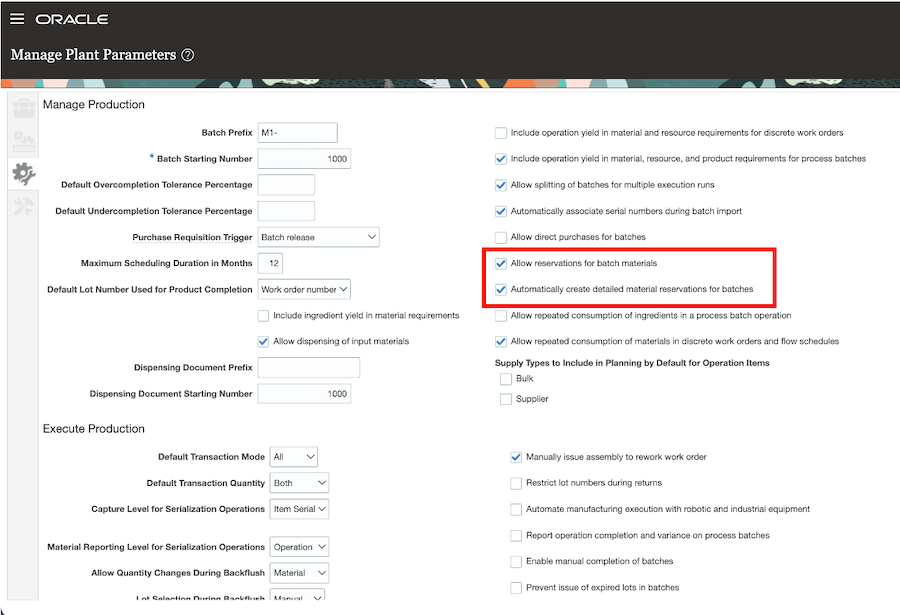Select the crossed tools sidebar icon

tap(24, 206)
